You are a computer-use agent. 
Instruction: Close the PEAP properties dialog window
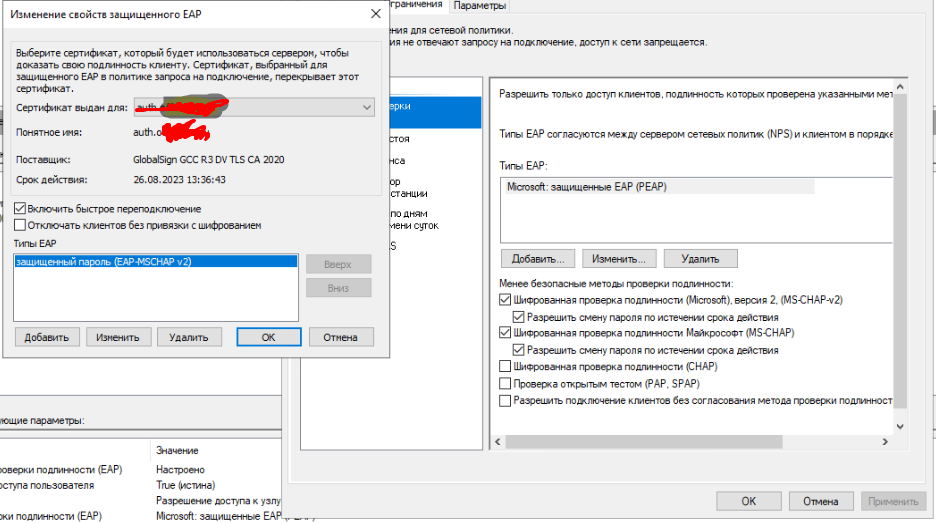click(375, 14)
